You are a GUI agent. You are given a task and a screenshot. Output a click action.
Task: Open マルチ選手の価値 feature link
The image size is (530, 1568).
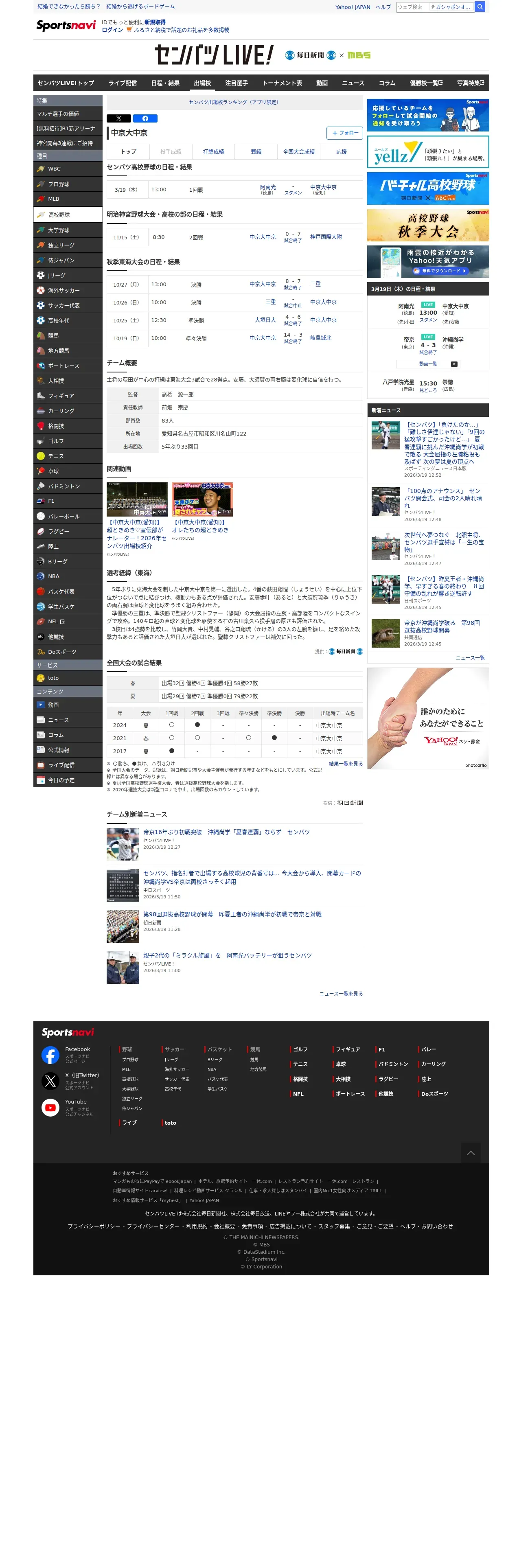point(68,114)
